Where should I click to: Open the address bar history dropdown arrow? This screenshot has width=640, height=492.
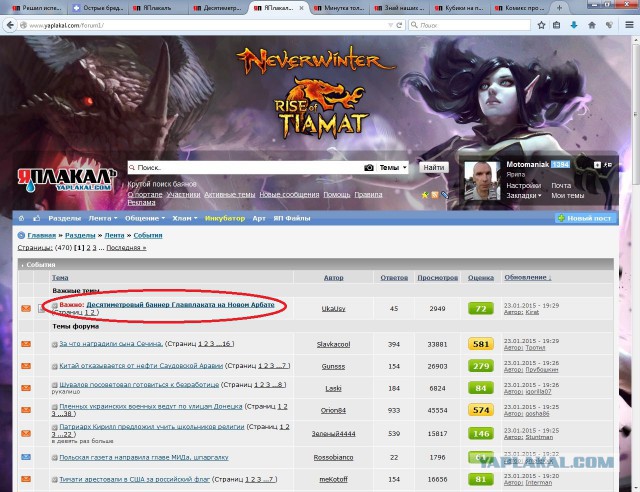pos(390,25)
